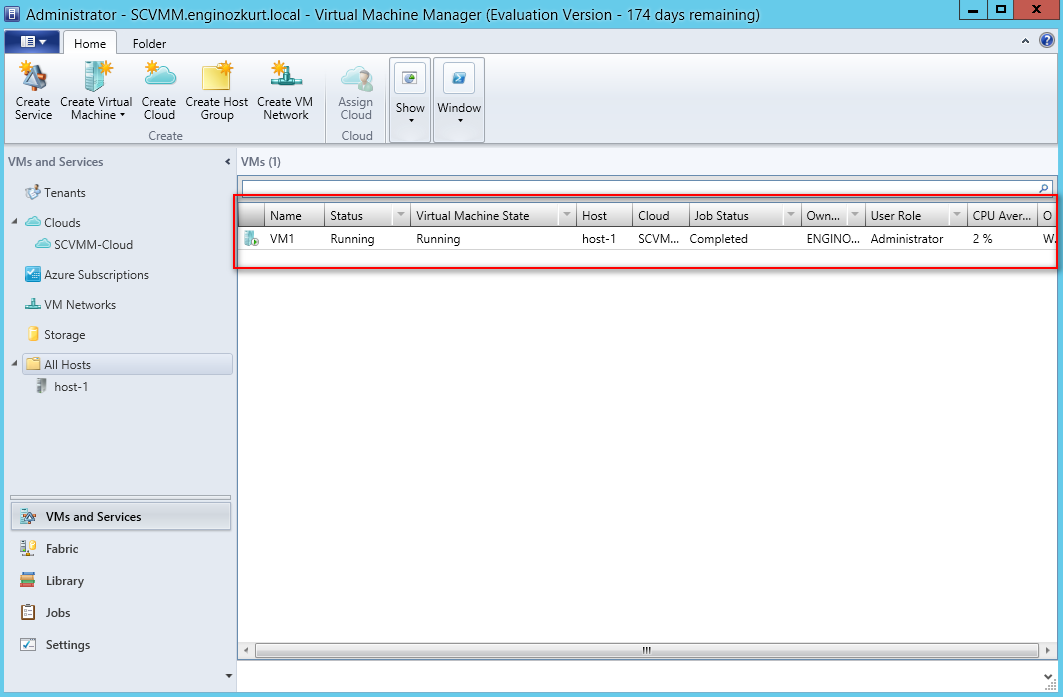The height and width of the screenshot is (697, 1063).
Task: Open the VMs and Services workspace
Action: pos(121,517)
